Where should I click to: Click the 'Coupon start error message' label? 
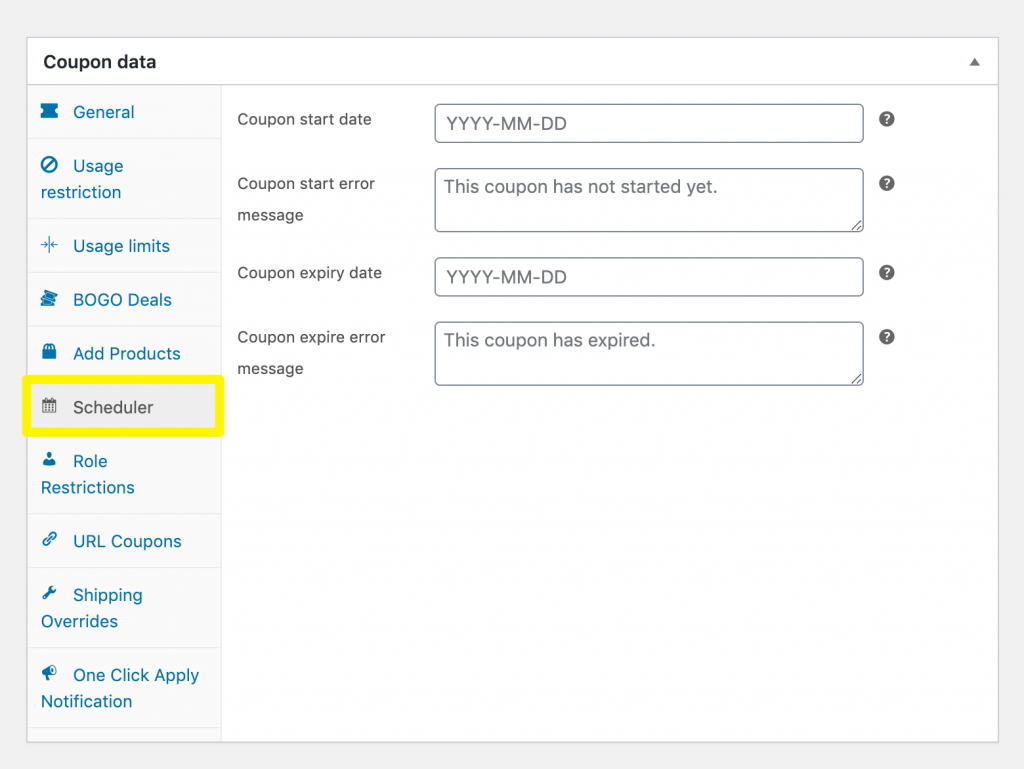point(306,199)
